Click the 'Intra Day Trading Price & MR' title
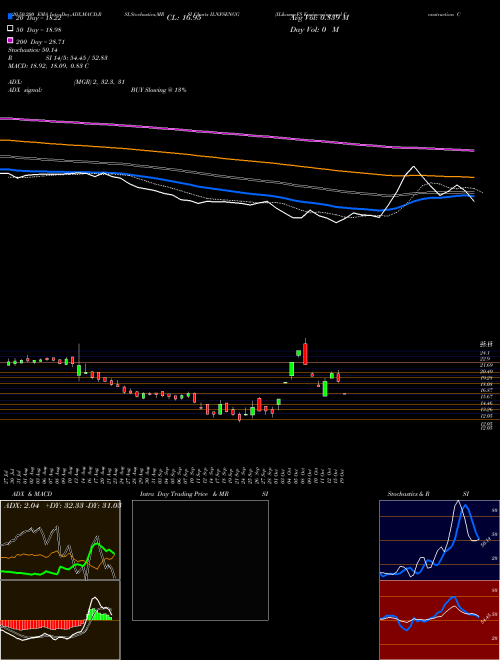 (184, 494)
